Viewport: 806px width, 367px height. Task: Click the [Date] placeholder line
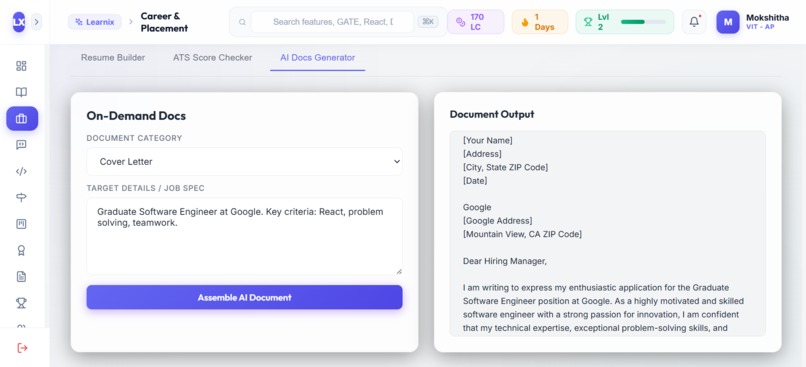[475, 180]
